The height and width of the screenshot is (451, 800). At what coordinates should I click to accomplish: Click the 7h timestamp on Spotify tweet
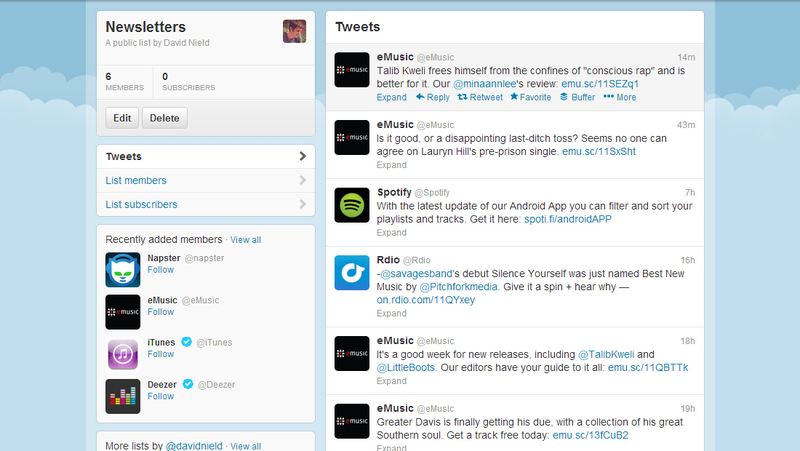[690, 193]
